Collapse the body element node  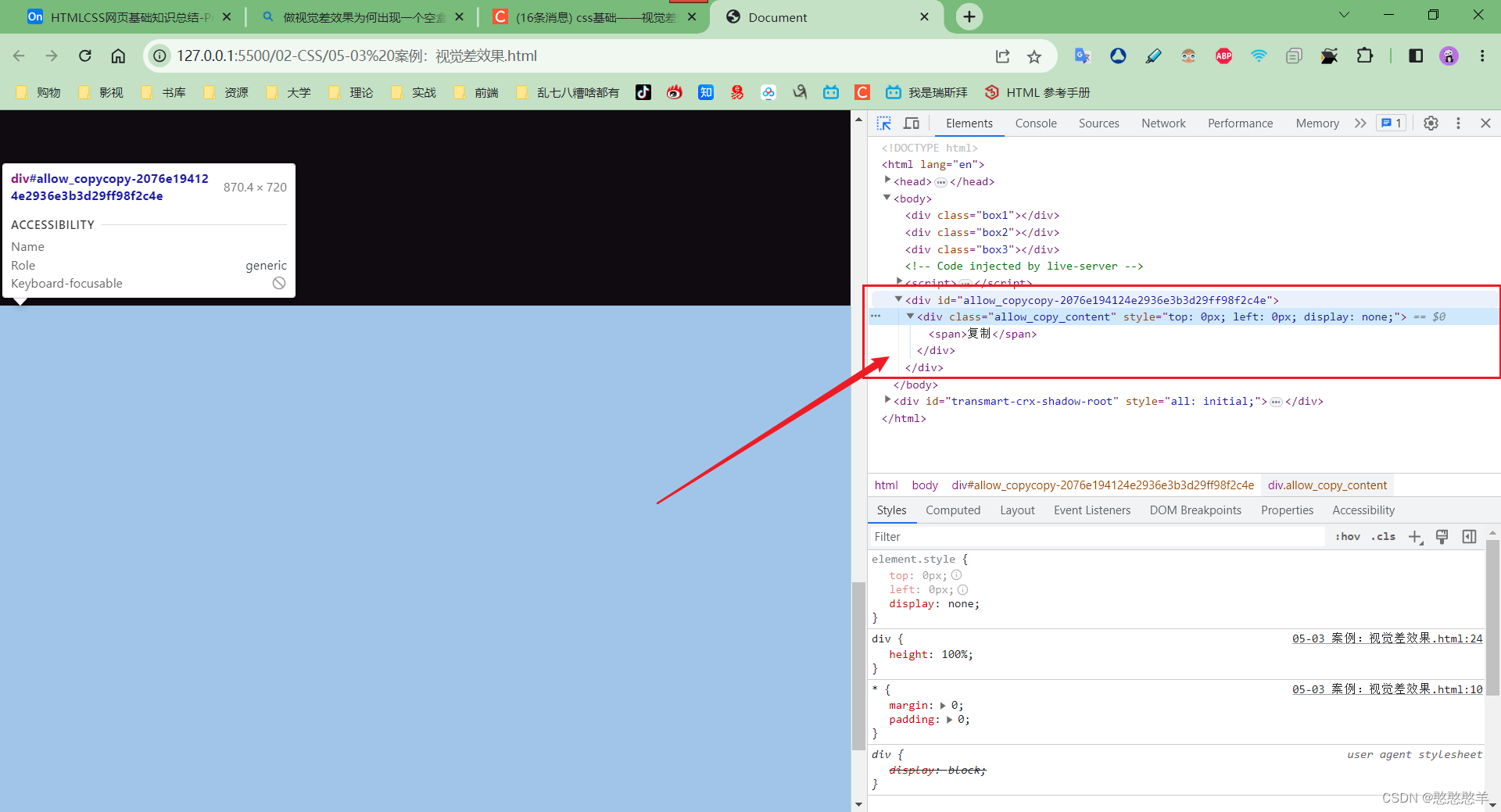coord(887,198)
